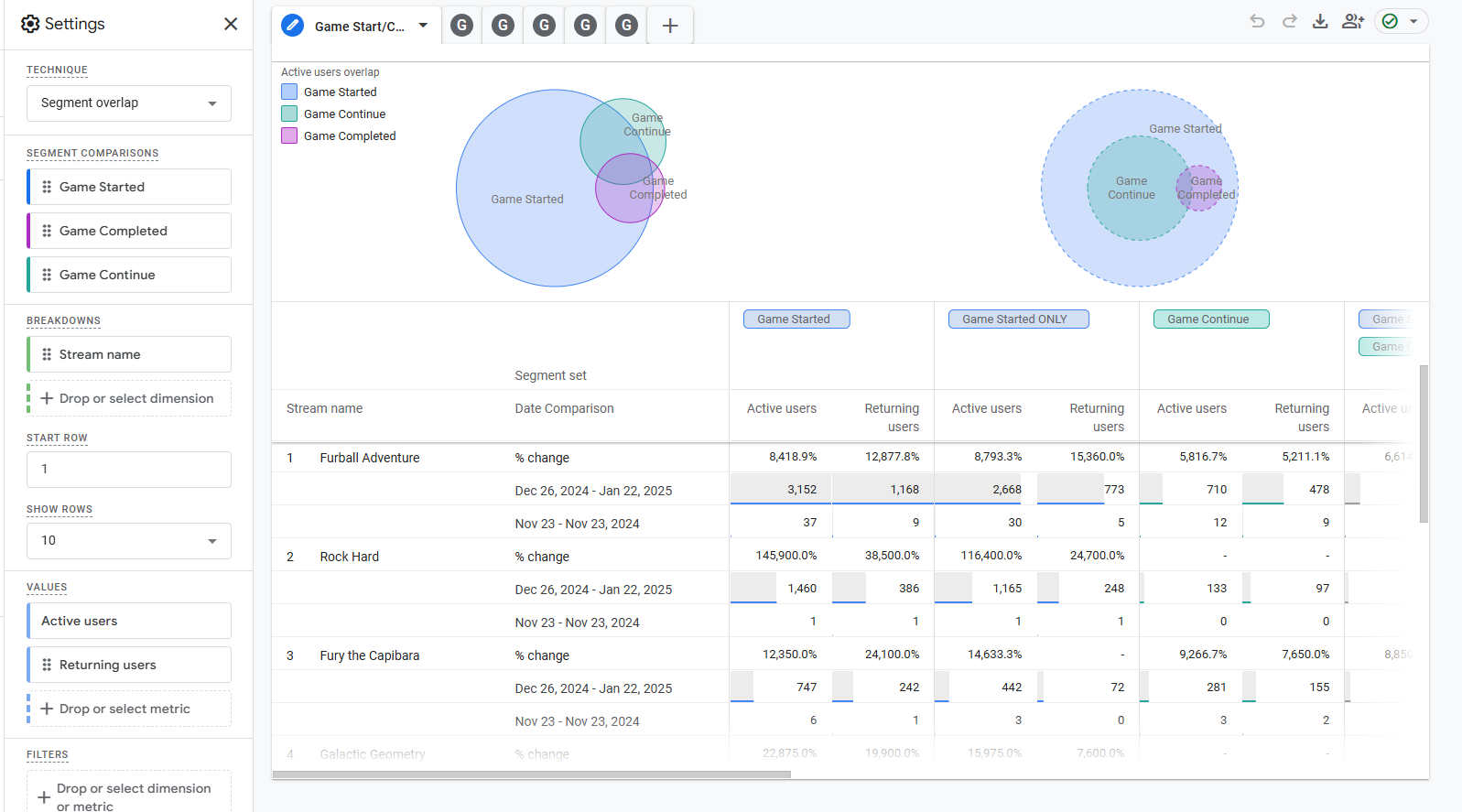This screenshot has height=812, width=1462.
Task: Open the Show Rows dropdown
Action: pos(129,541)
